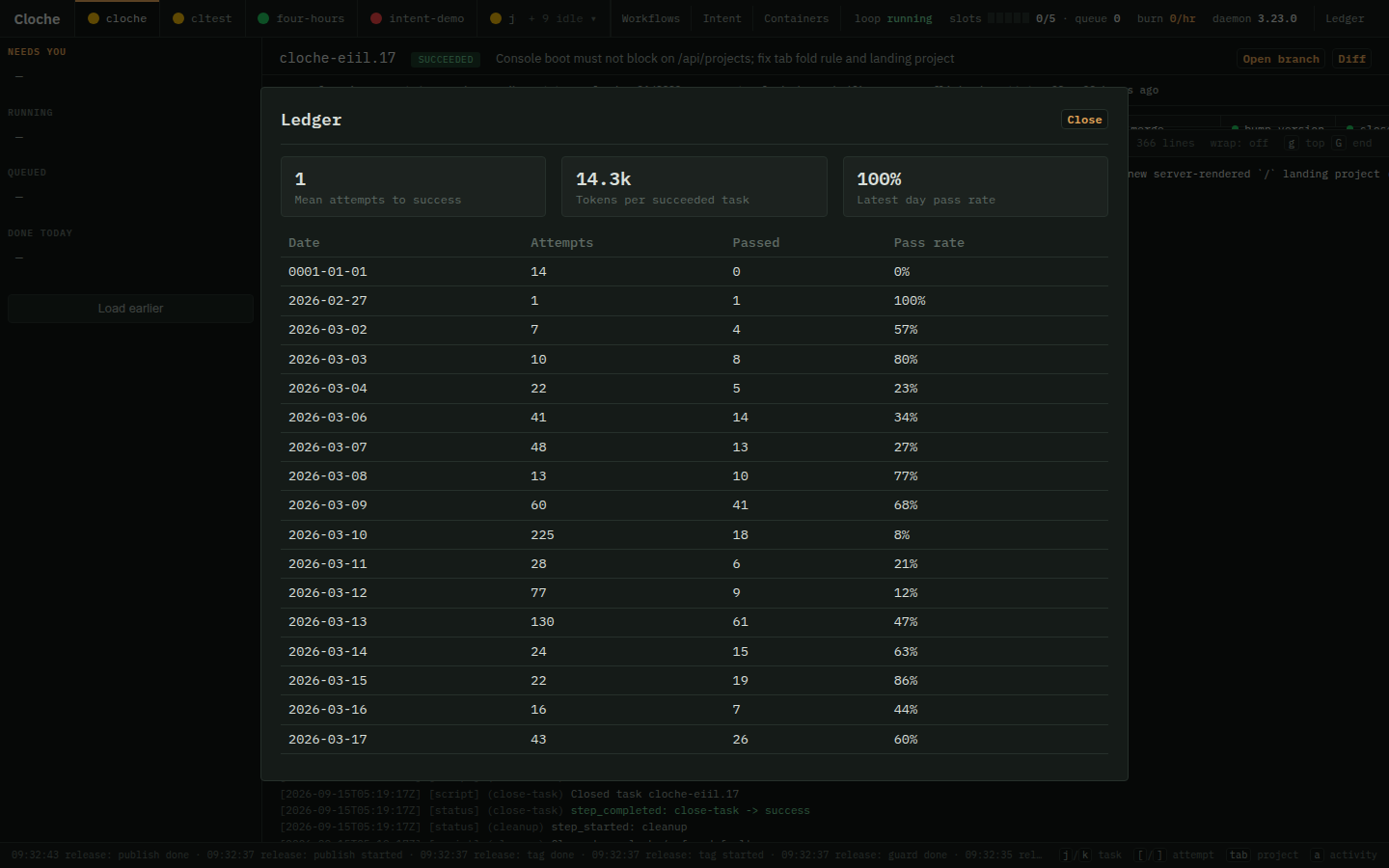
Task: Click the Cloche logo title
Action: (37, 18)
